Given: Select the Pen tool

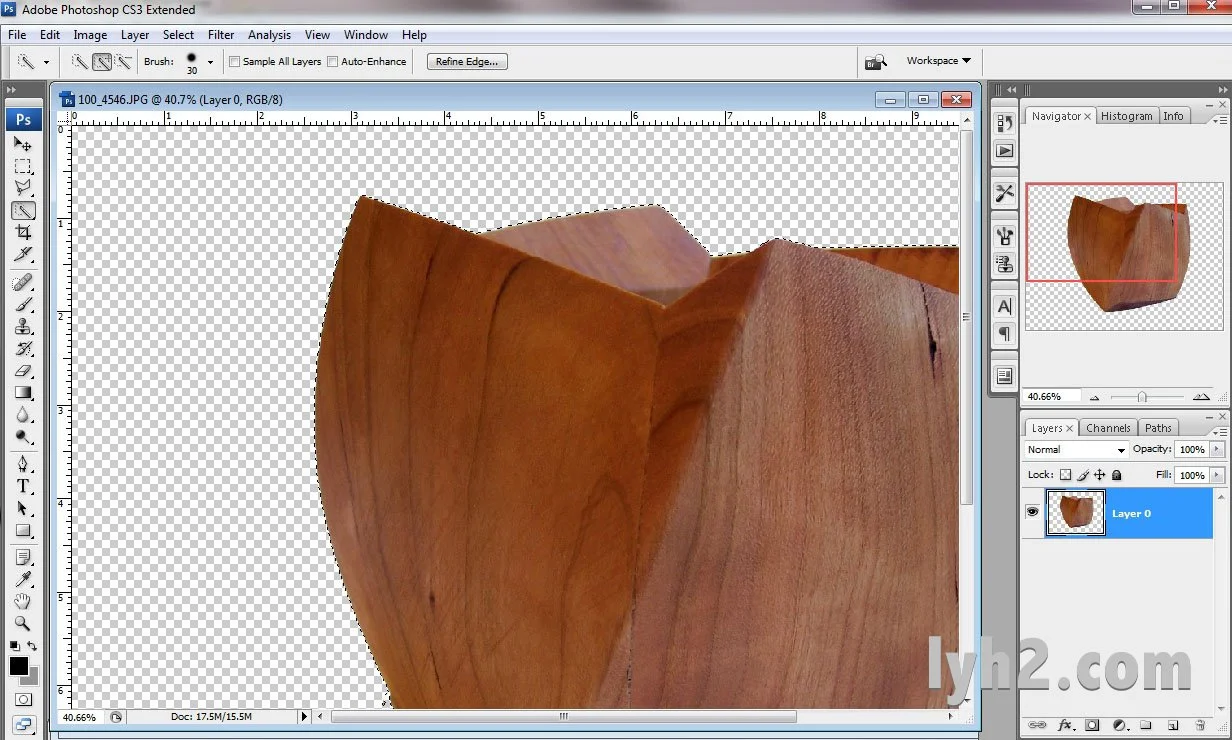Looking at the screenshot, I should 23,464.
